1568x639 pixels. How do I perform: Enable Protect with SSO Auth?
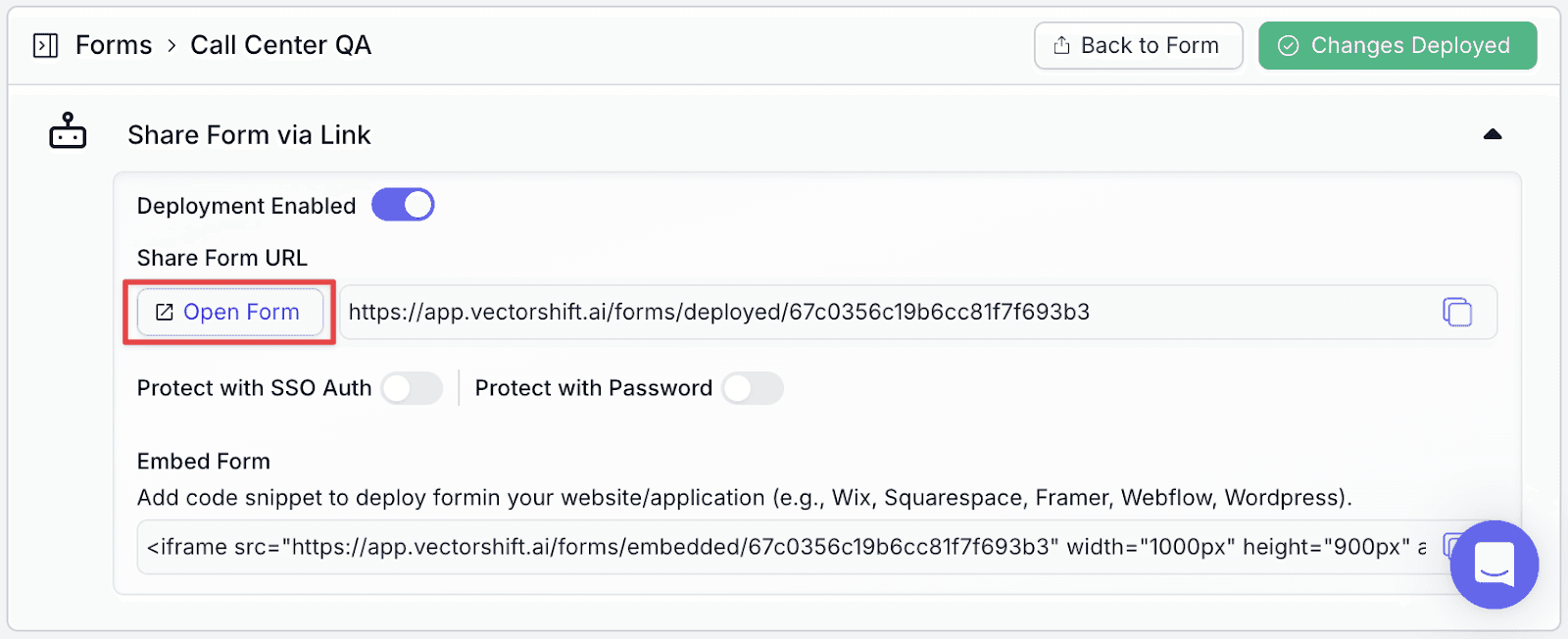click(x=412, y=388)
